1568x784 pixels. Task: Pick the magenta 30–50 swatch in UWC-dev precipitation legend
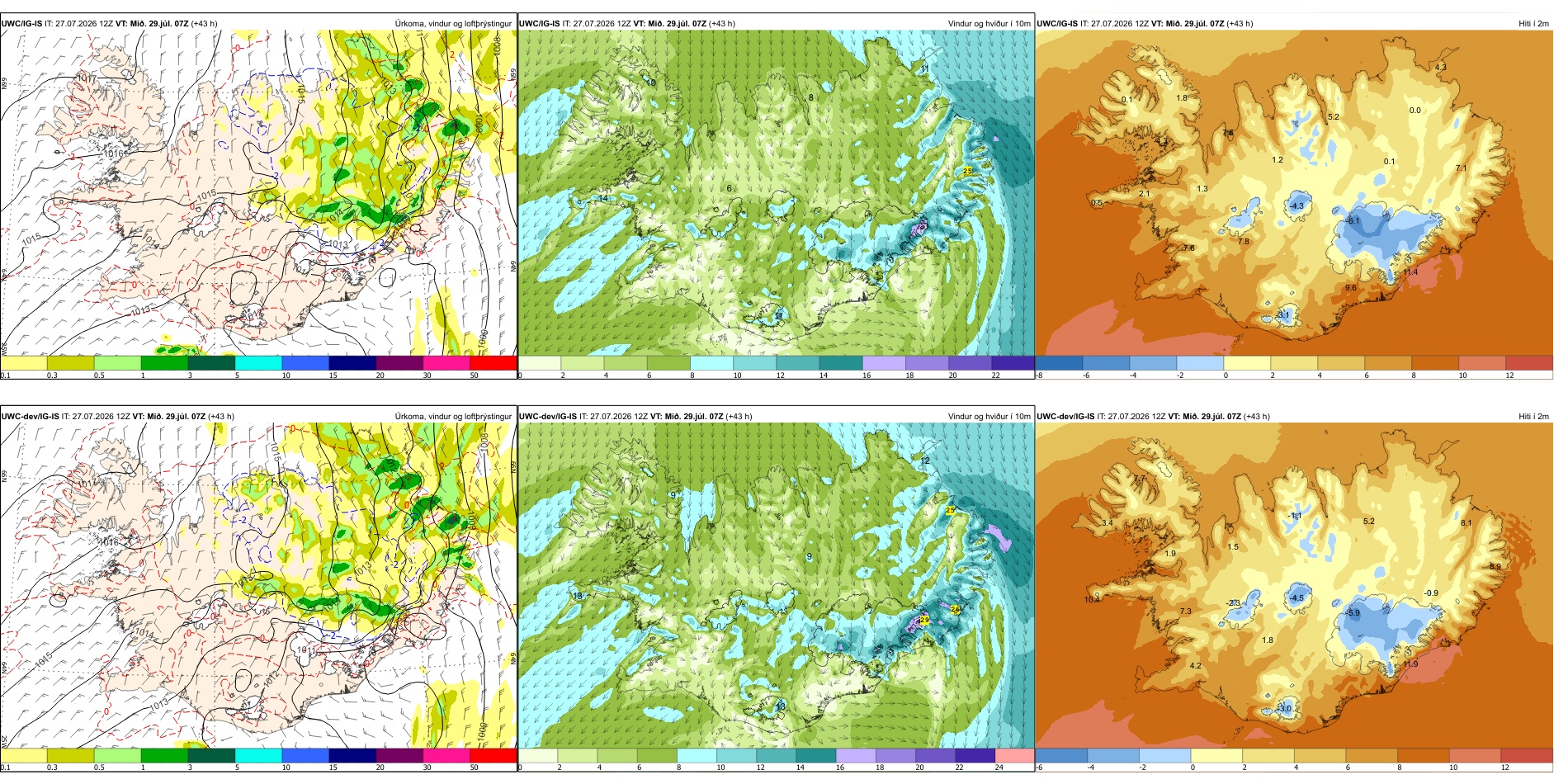(x=446, y=756)
